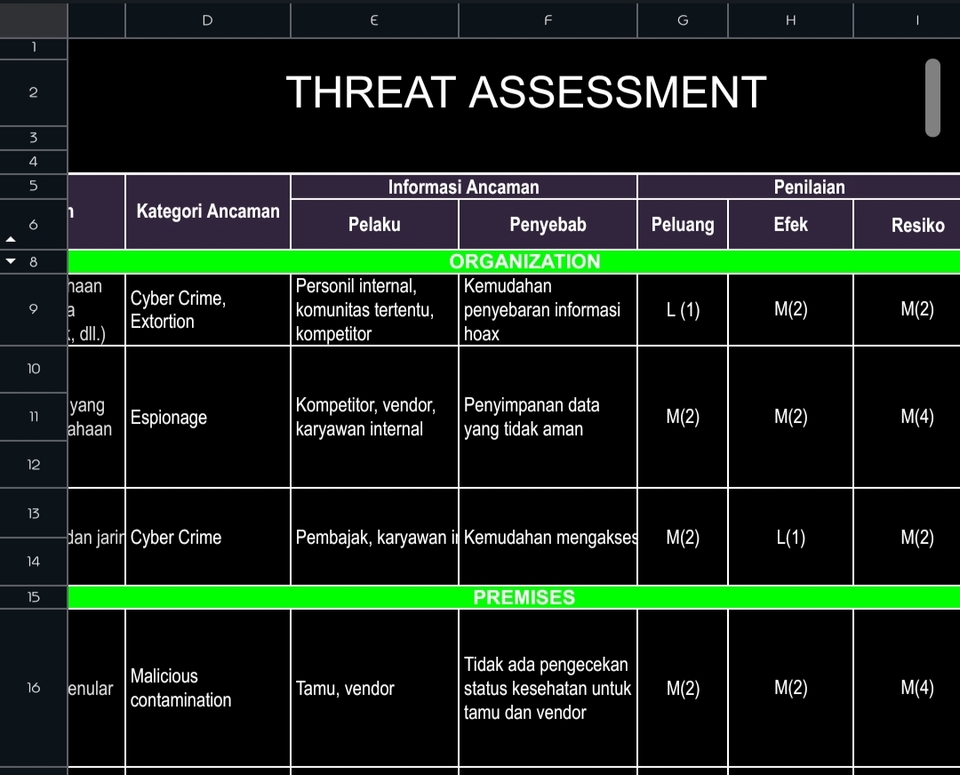The image size is (960, 775).
Task: Click the Penilaian header cell
Action: point(799,187)
